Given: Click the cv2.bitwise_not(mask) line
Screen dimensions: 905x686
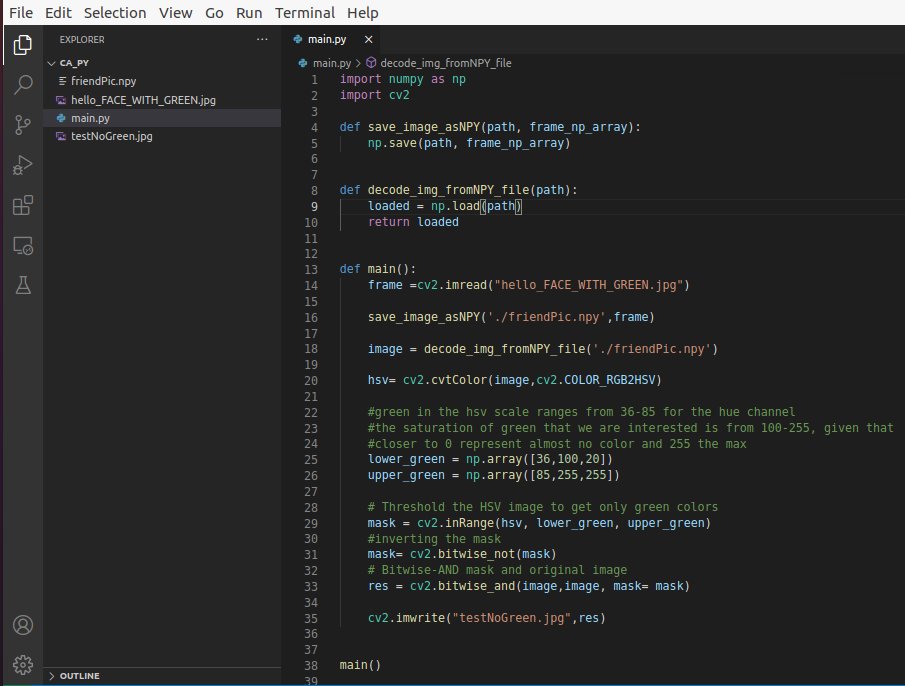Looking at the screenshot, I should pyautogui.click(x=462, y=554).
